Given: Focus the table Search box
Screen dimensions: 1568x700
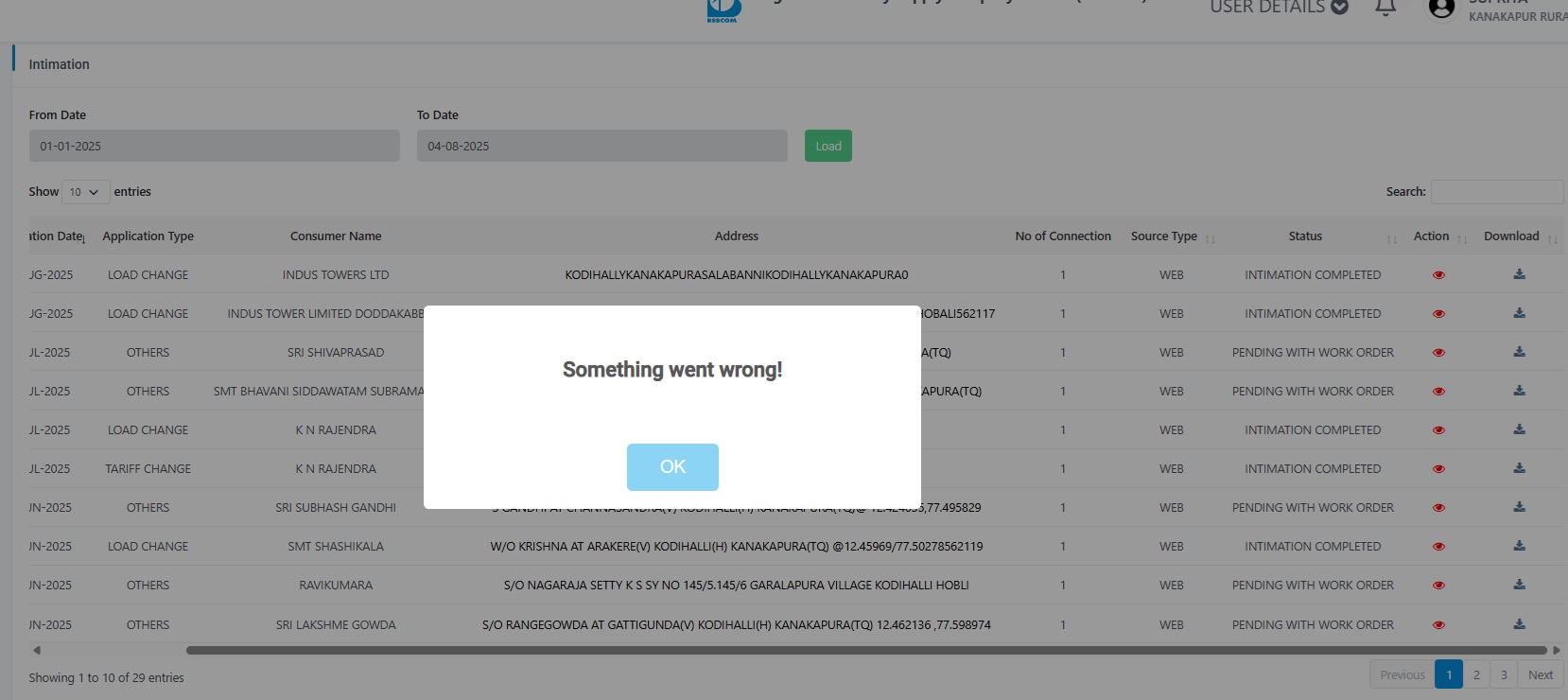Looking at the screenshot, I should click(1497, 192).
